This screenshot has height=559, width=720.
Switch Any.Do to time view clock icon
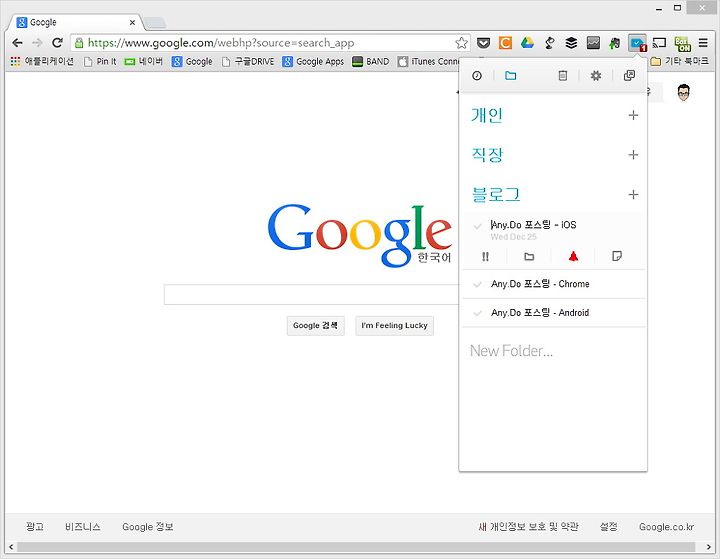477,76
